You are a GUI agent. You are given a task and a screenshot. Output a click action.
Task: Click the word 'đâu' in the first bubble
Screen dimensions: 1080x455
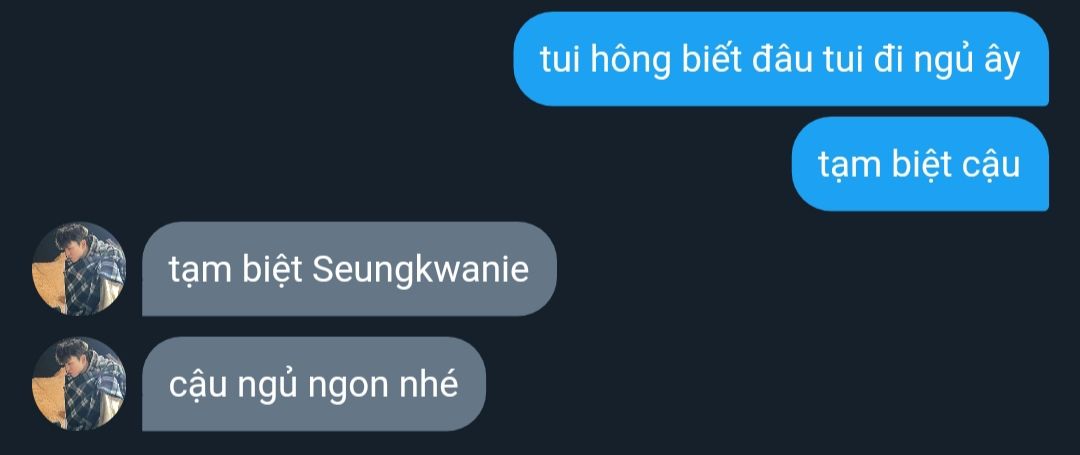click(776, 59)
